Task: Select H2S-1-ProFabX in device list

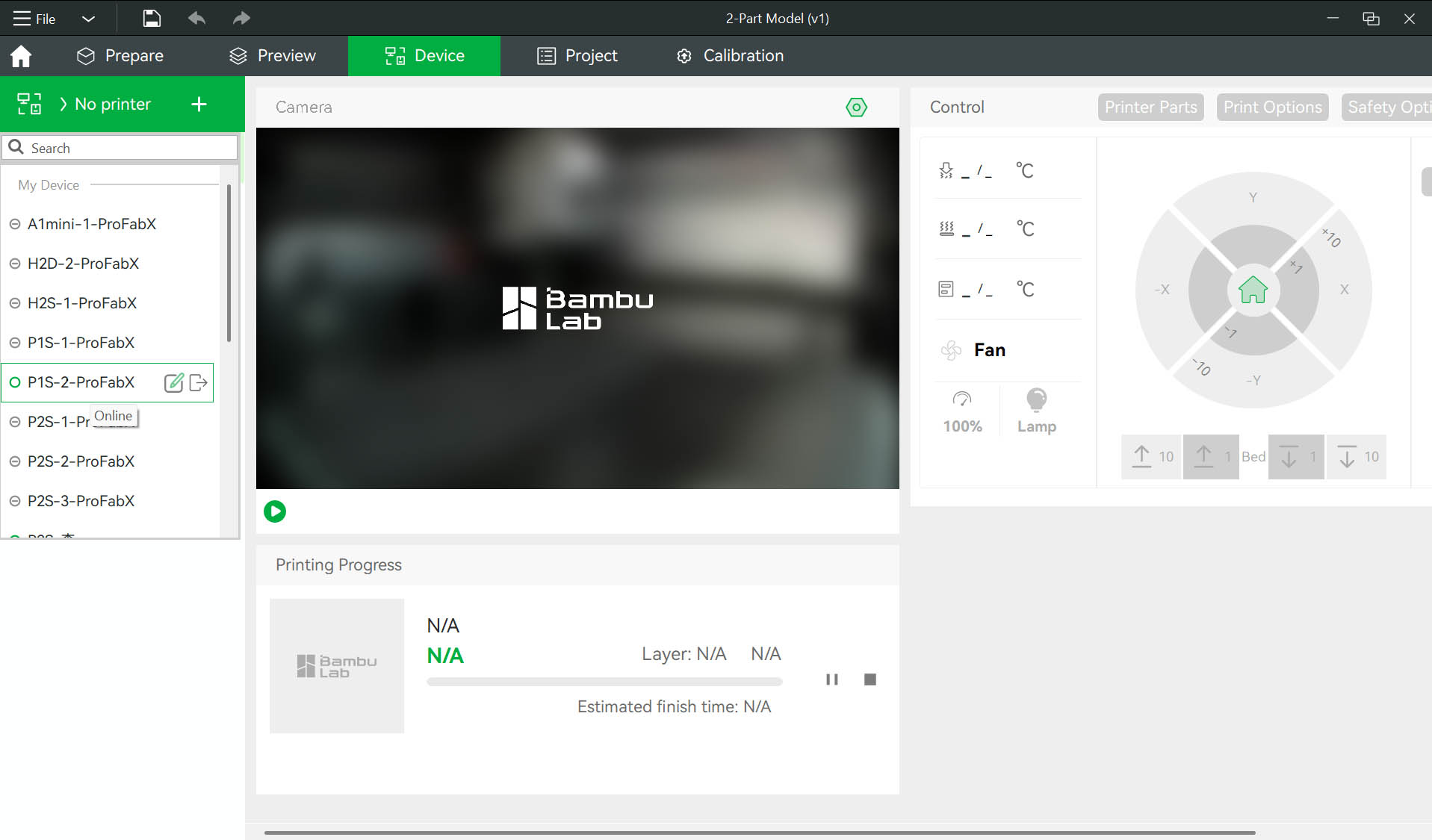Action: [x=108, y=303]
